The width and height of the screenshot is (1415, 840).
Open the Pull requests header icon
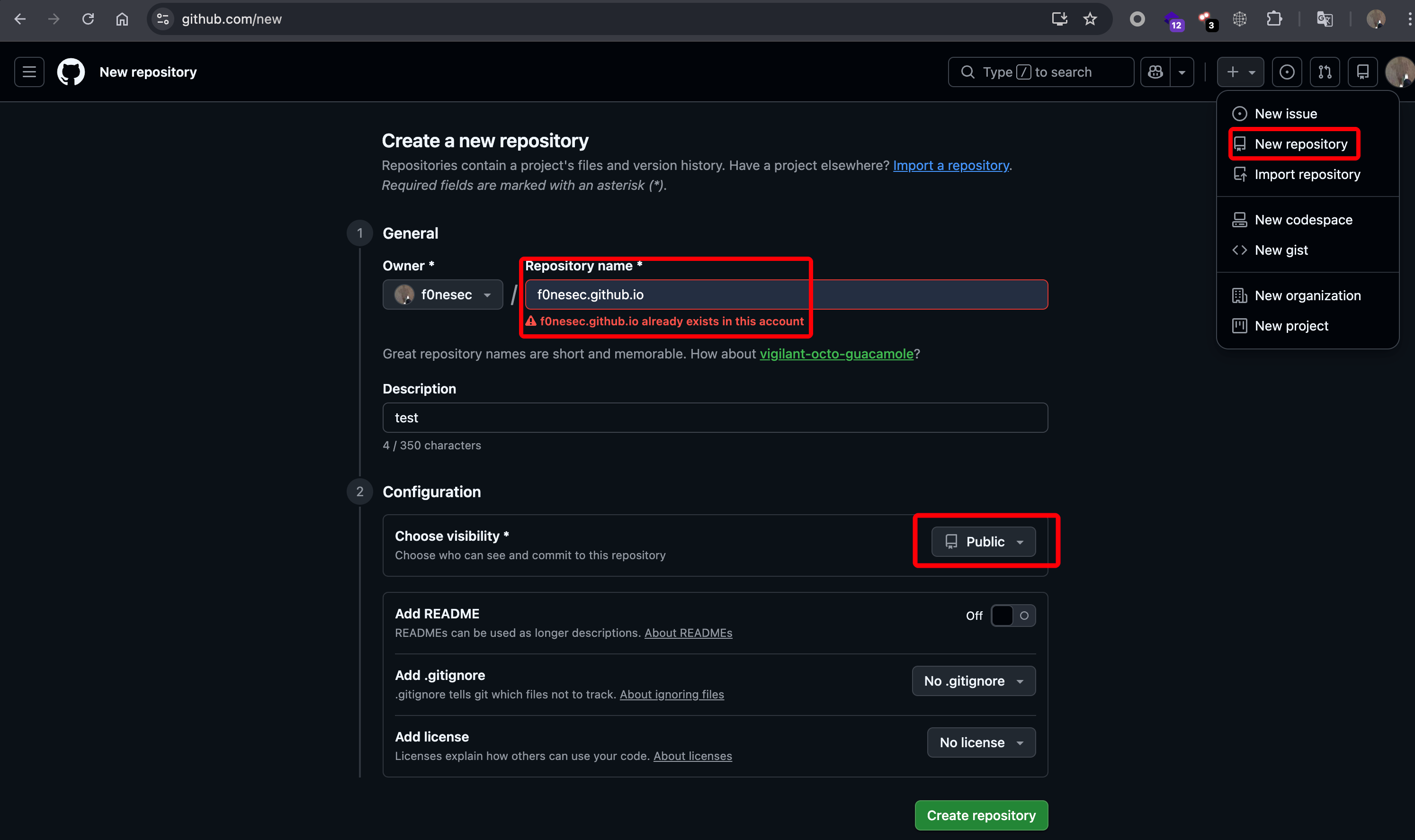(x=1325, y=72)
